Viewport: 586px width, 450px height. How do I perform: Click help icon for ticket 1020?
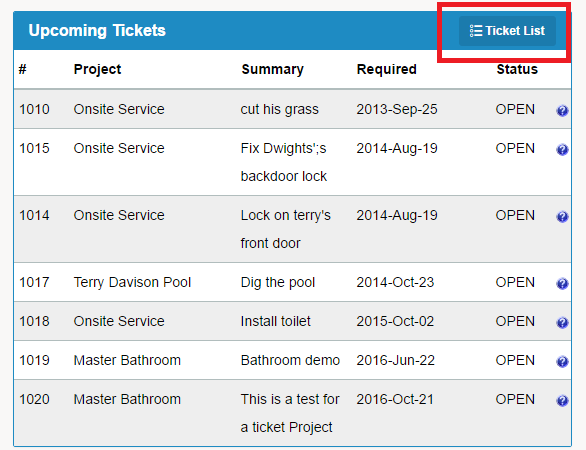click(x=562, y=400)
